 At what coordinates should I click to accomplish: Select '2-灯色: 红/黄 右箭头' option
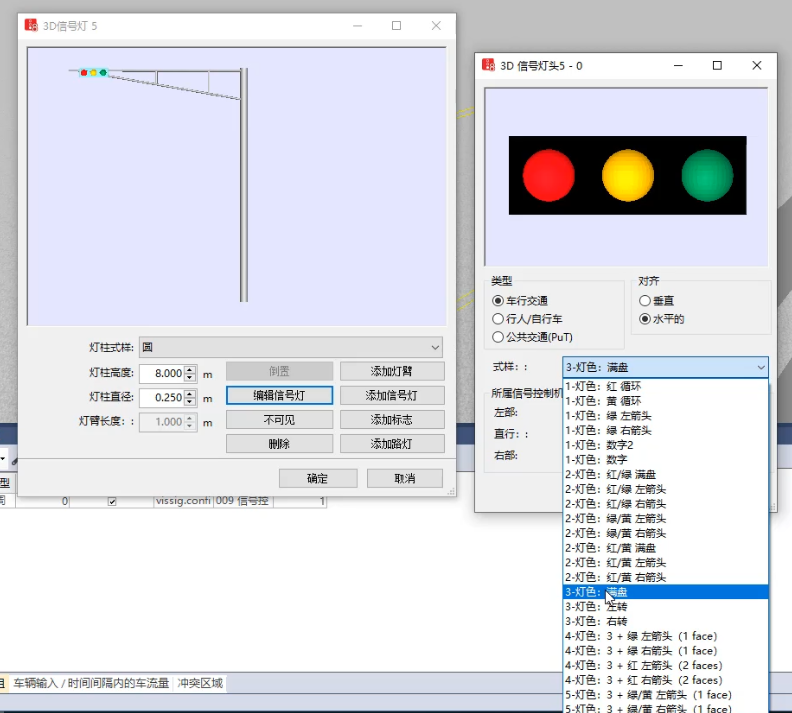[x=665, y=577]
